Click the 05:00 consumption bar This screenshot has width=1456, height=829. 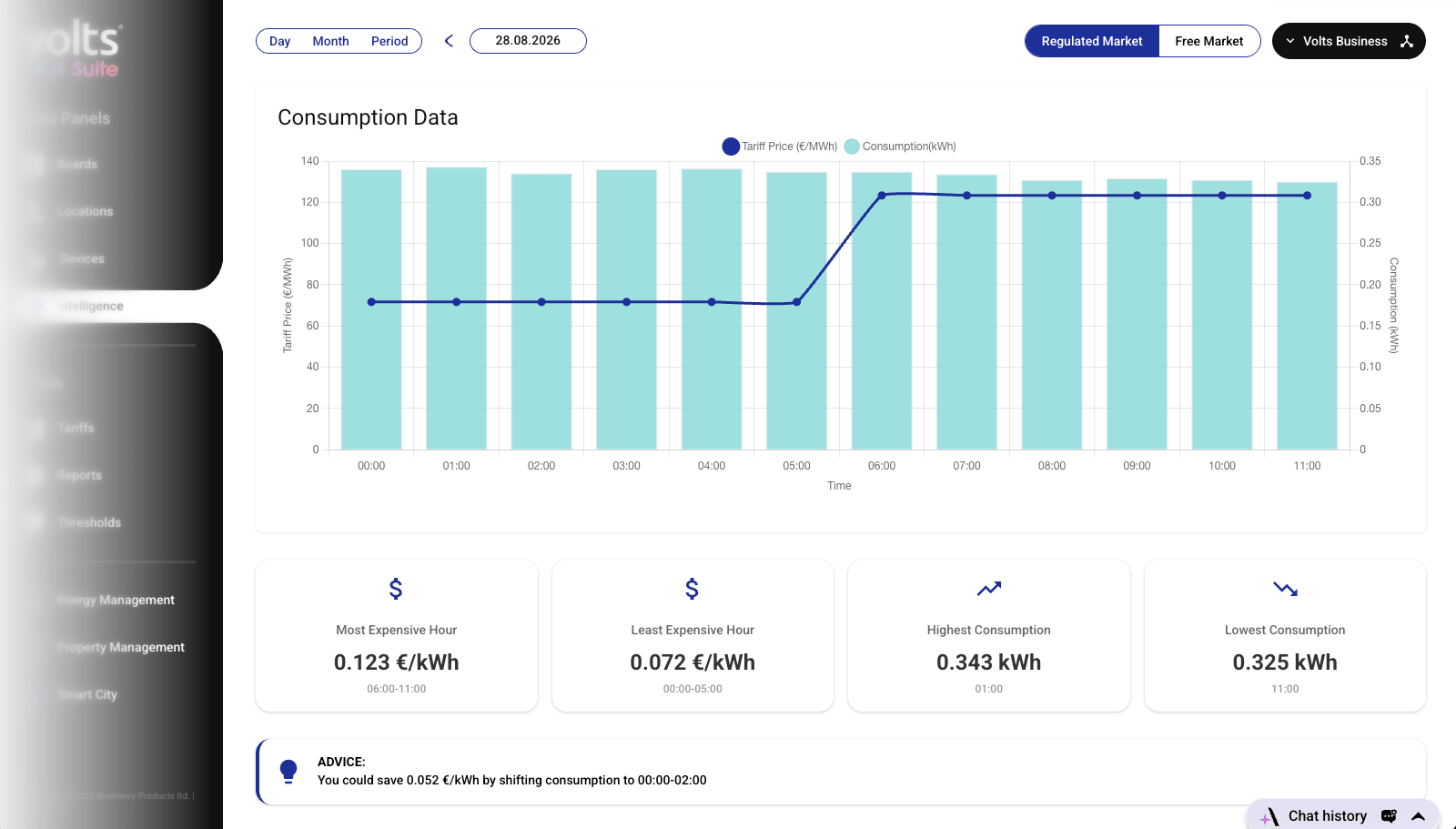pos(796,310)
